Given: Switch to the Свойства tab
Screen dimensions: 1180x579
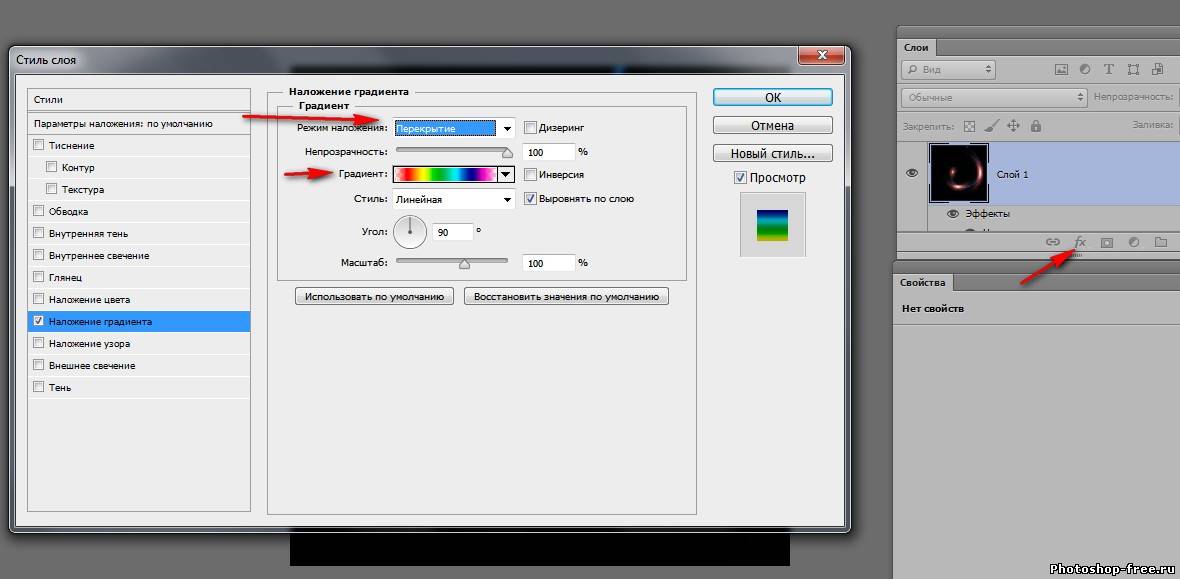Looking at the screenshot, I should coord(922,283).
